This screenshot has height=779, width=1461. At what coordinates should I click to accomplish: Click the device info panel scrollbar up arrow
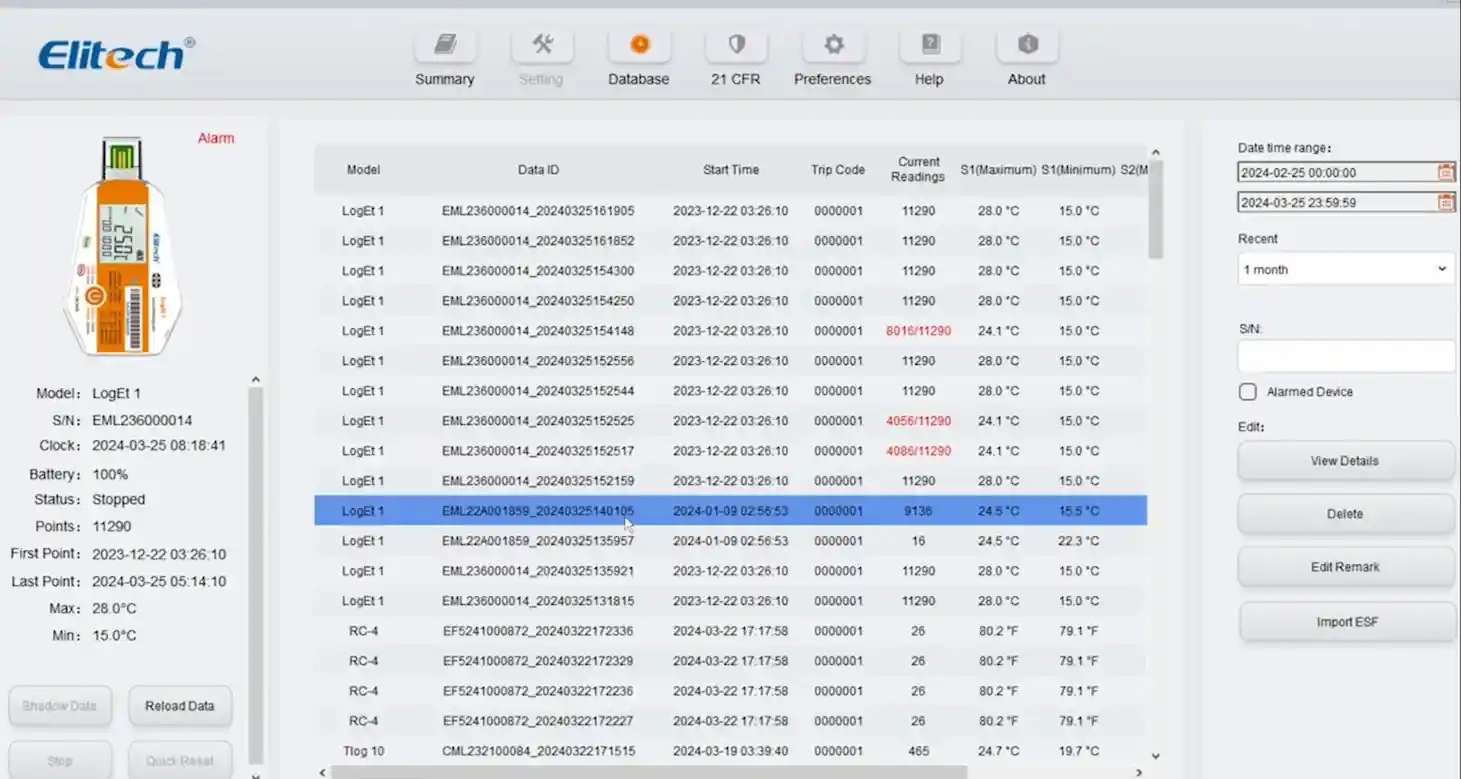[x=255, y=380]
